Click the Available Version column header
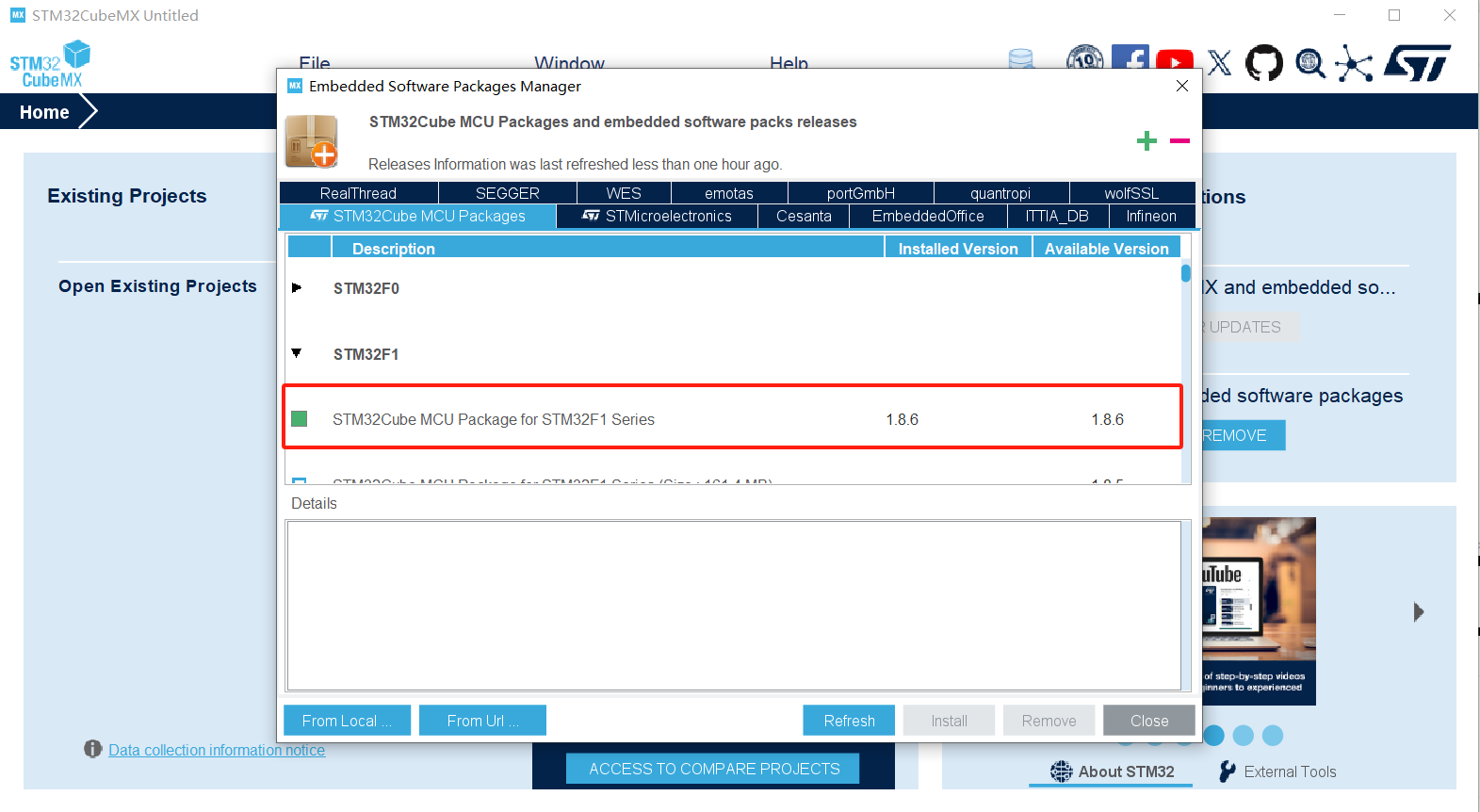Viewport: 1480px width, 812px height. pos(1107,248)
